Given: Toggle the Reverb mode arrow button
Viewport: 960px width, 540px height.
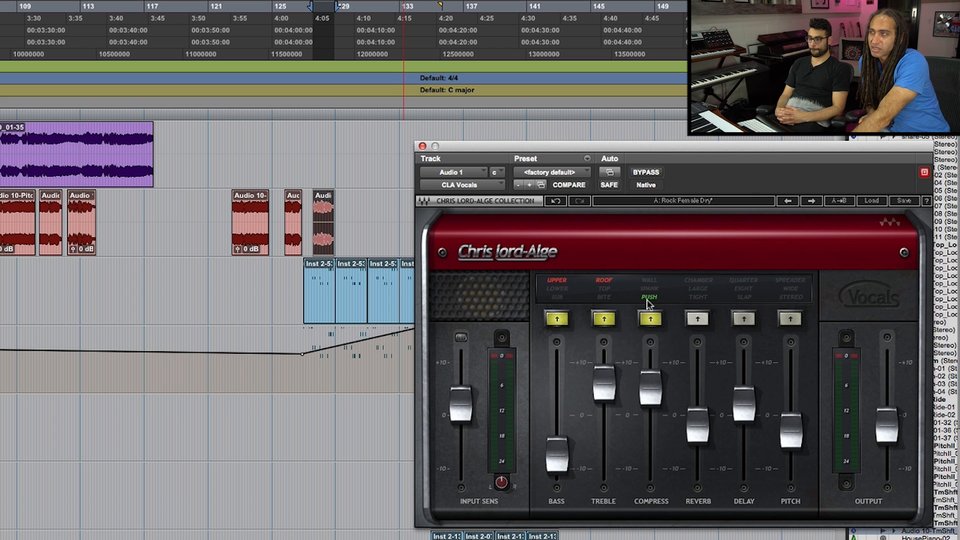Looking at the screenshot, I should pos(697,318).
